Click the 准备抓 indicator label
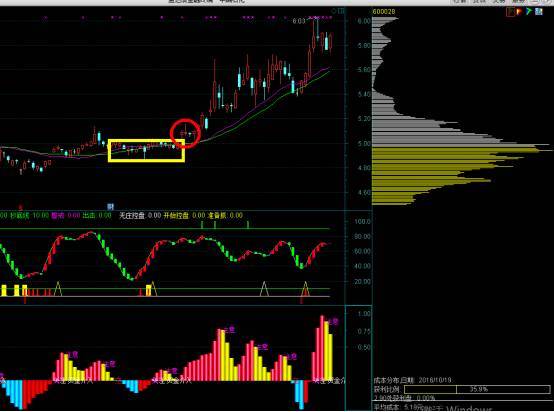 217,215
